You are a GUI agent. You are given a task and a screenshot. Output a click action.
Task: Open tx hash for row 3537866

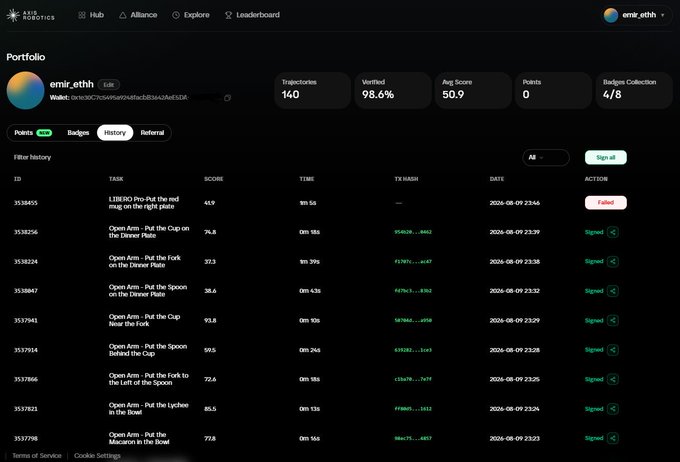pyautogui.click(x=413, y=379)
